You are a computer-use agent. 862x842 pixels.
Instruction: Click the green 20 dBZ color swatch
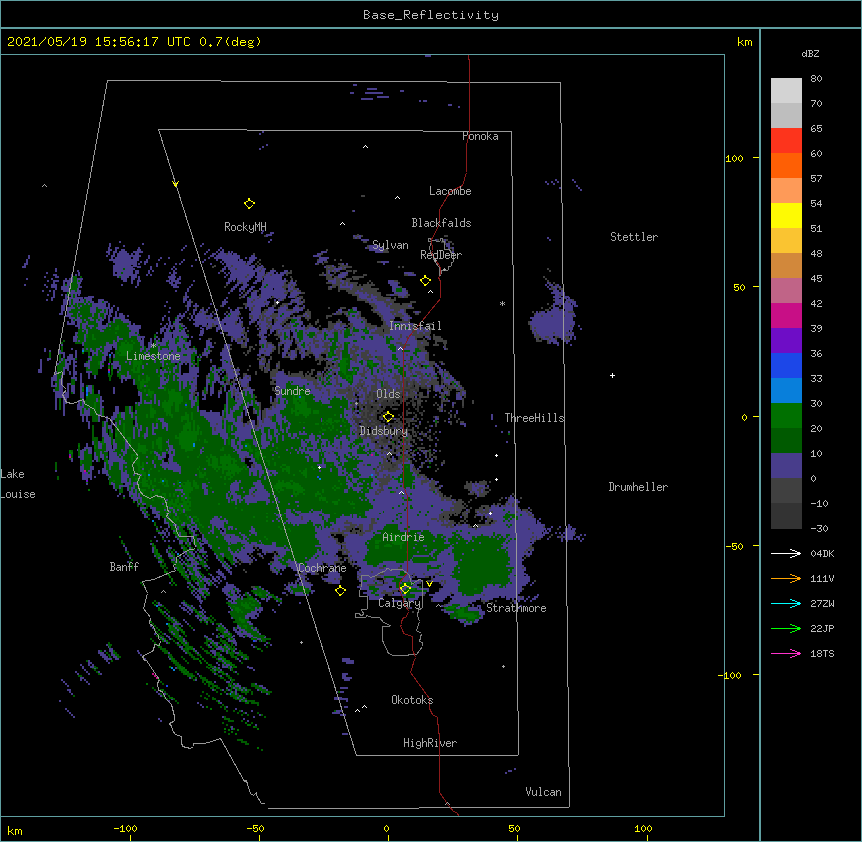(x=786, y=416)
